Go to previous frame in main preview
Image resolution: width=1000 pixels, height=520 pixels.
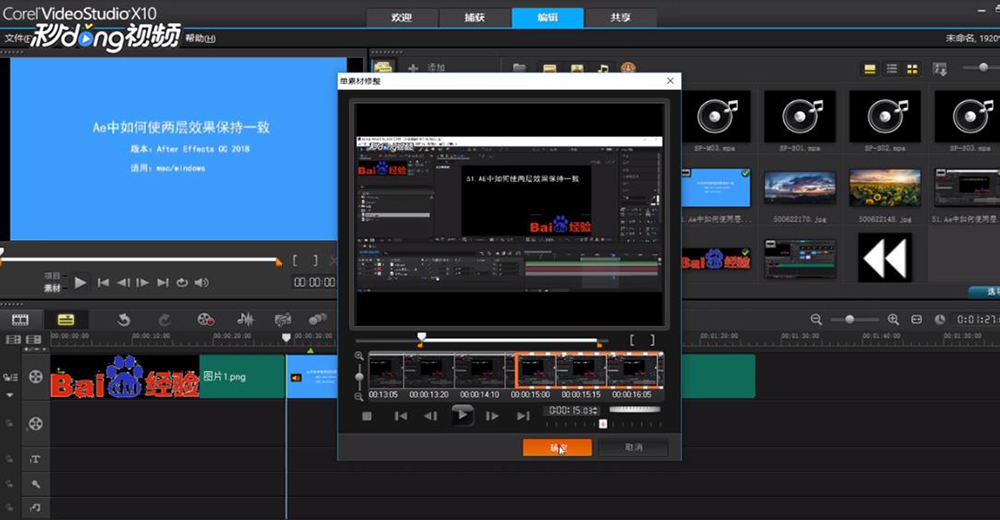click(x=123, y=282)
